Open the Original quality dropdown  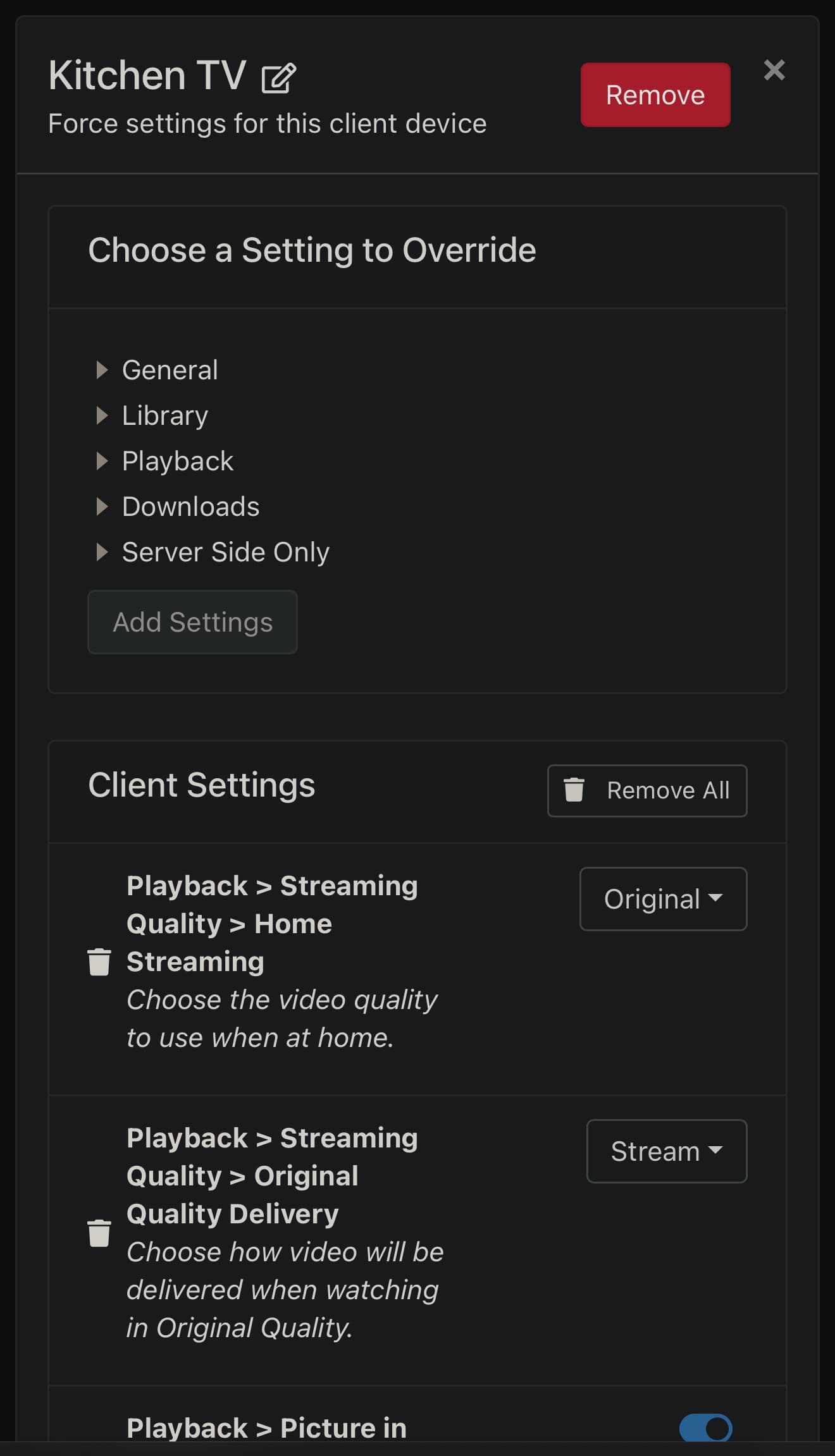(663, 899)
